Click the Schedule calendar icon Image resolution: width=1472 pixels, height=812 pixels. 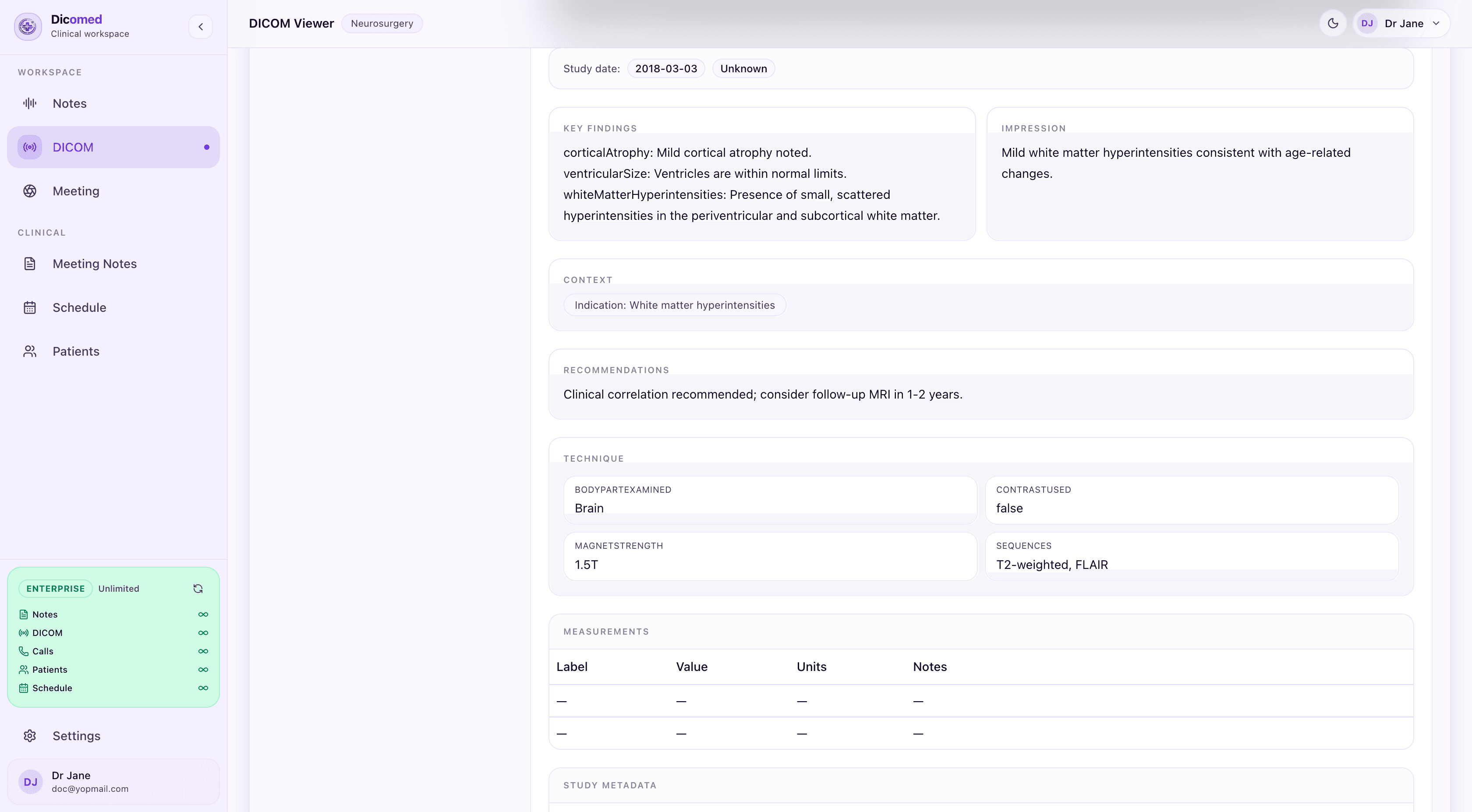(x=30, y=307)
